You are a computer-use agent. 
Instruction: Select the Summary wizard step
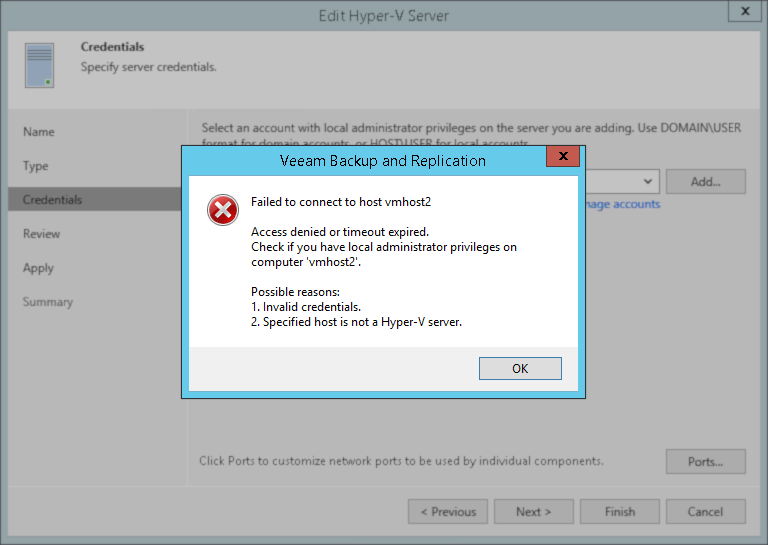click(x=48, y=302)
